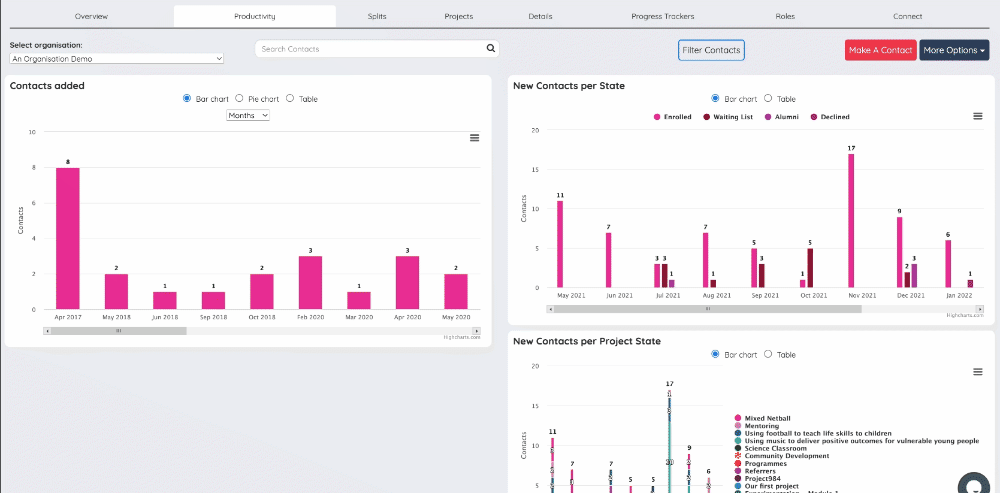Select Bar chart for Contacts added

tap(187, 98)
